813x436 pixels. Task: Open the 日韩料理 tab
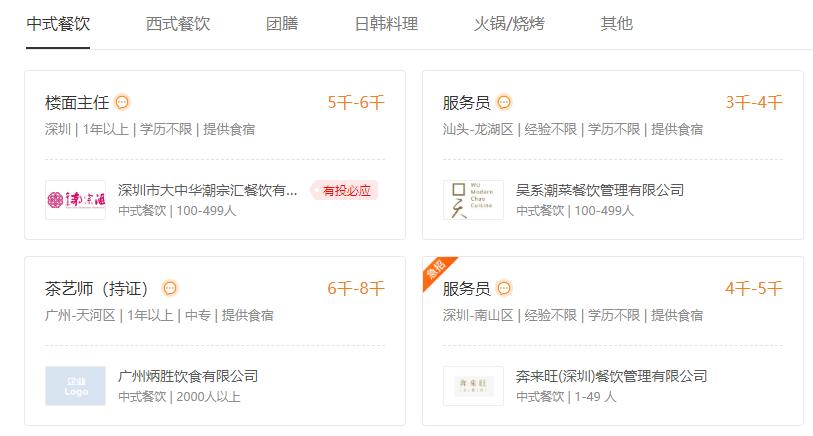tap(386, 24)
